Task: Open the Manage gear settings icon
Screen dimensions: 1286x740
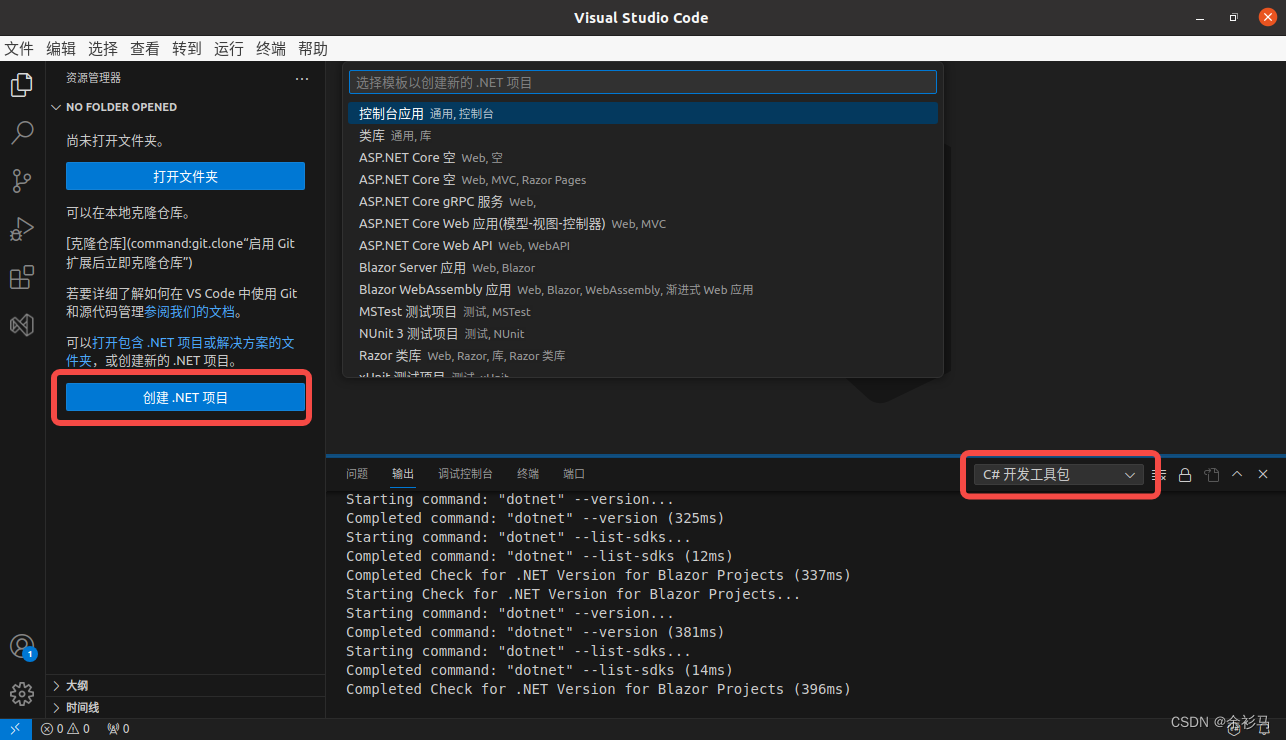Action: [x=22, y=693]
